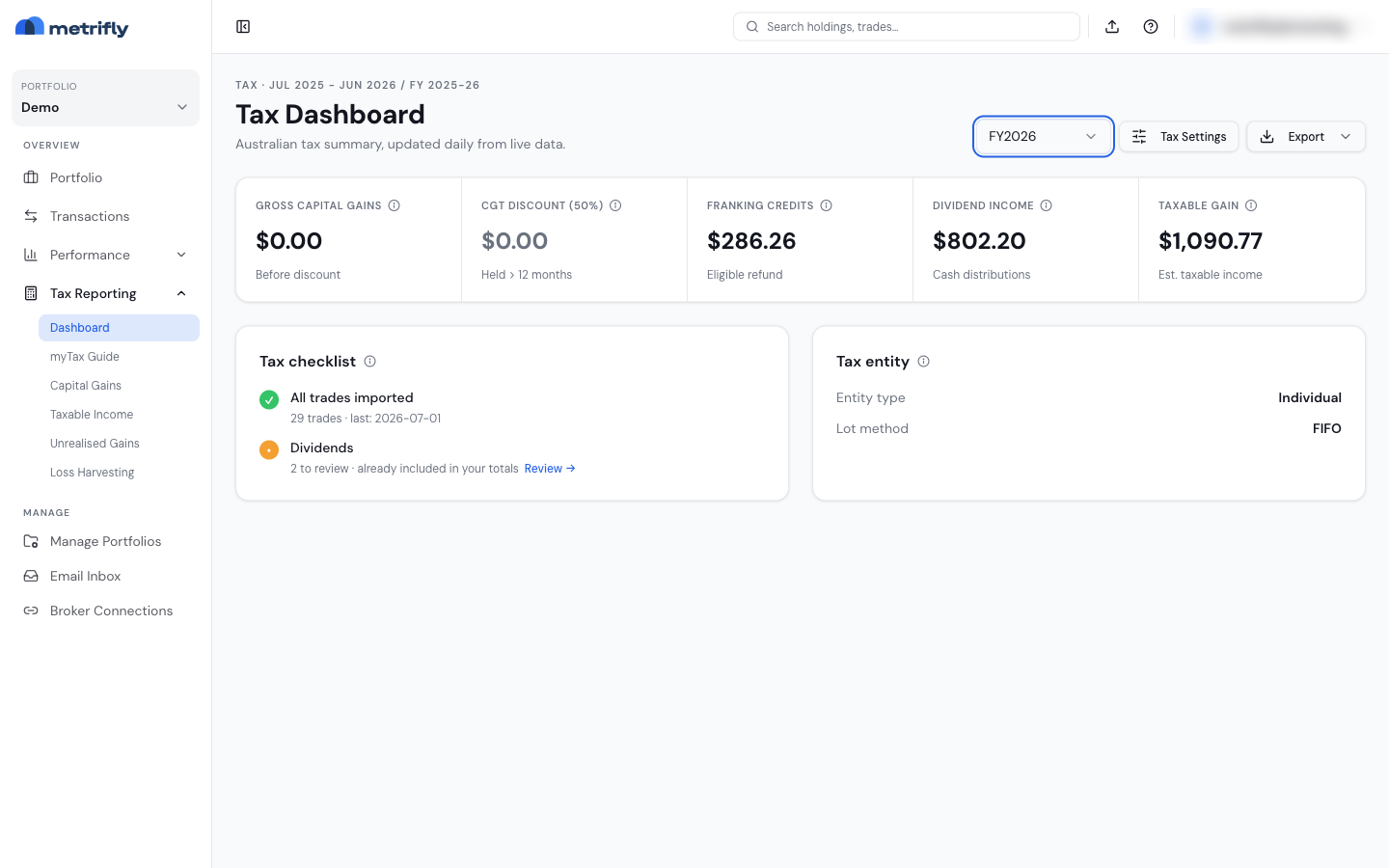Collapse the Tax Reporting chevron
The width and height of the screenshot is (1389, 868).
[181, 293]
